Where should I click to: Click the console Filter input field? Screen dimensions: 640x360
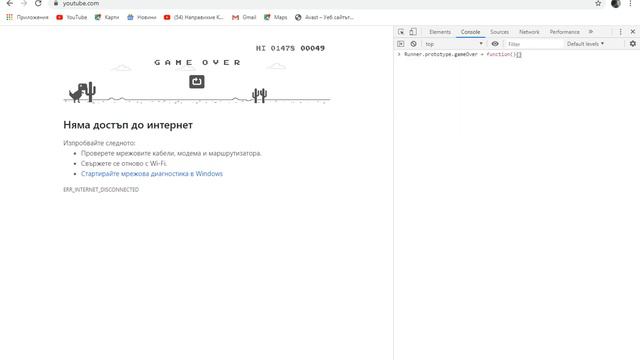(534, 44)
